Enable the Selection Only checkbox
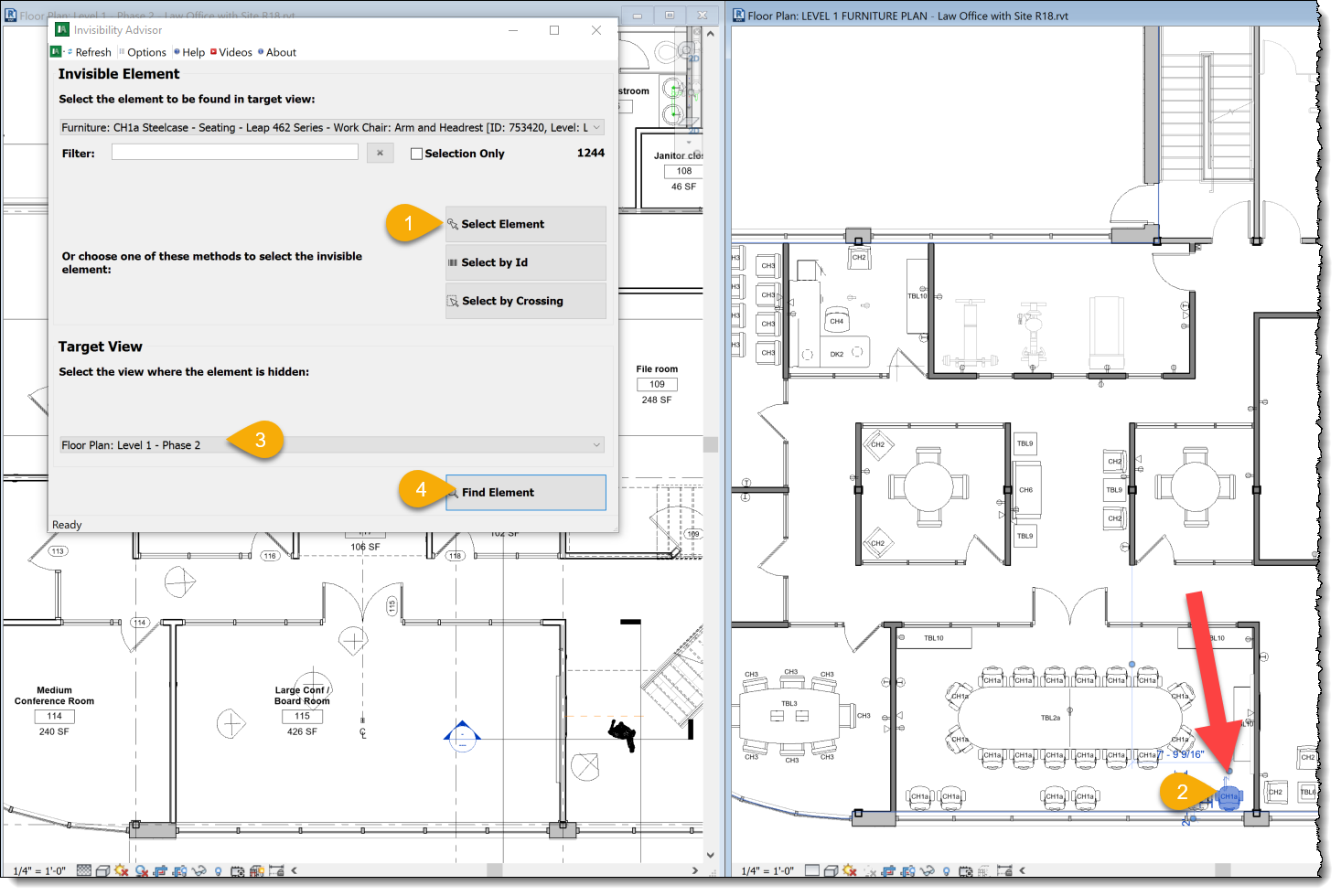The height and width of the screenshot is (896, 1341). click(x=417, y=153)
